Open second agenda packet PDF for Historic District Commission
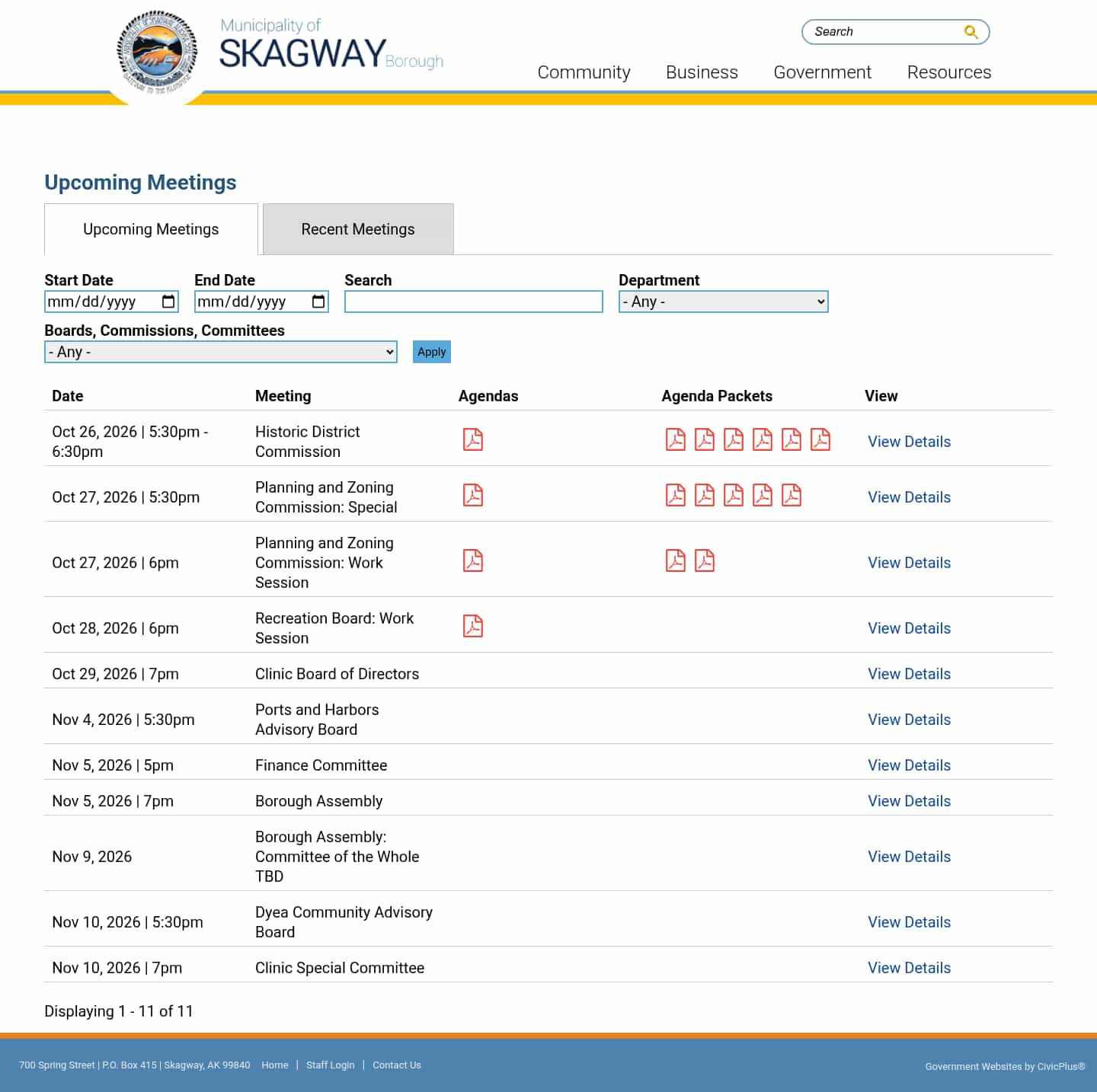 click(x=705, y=439)
